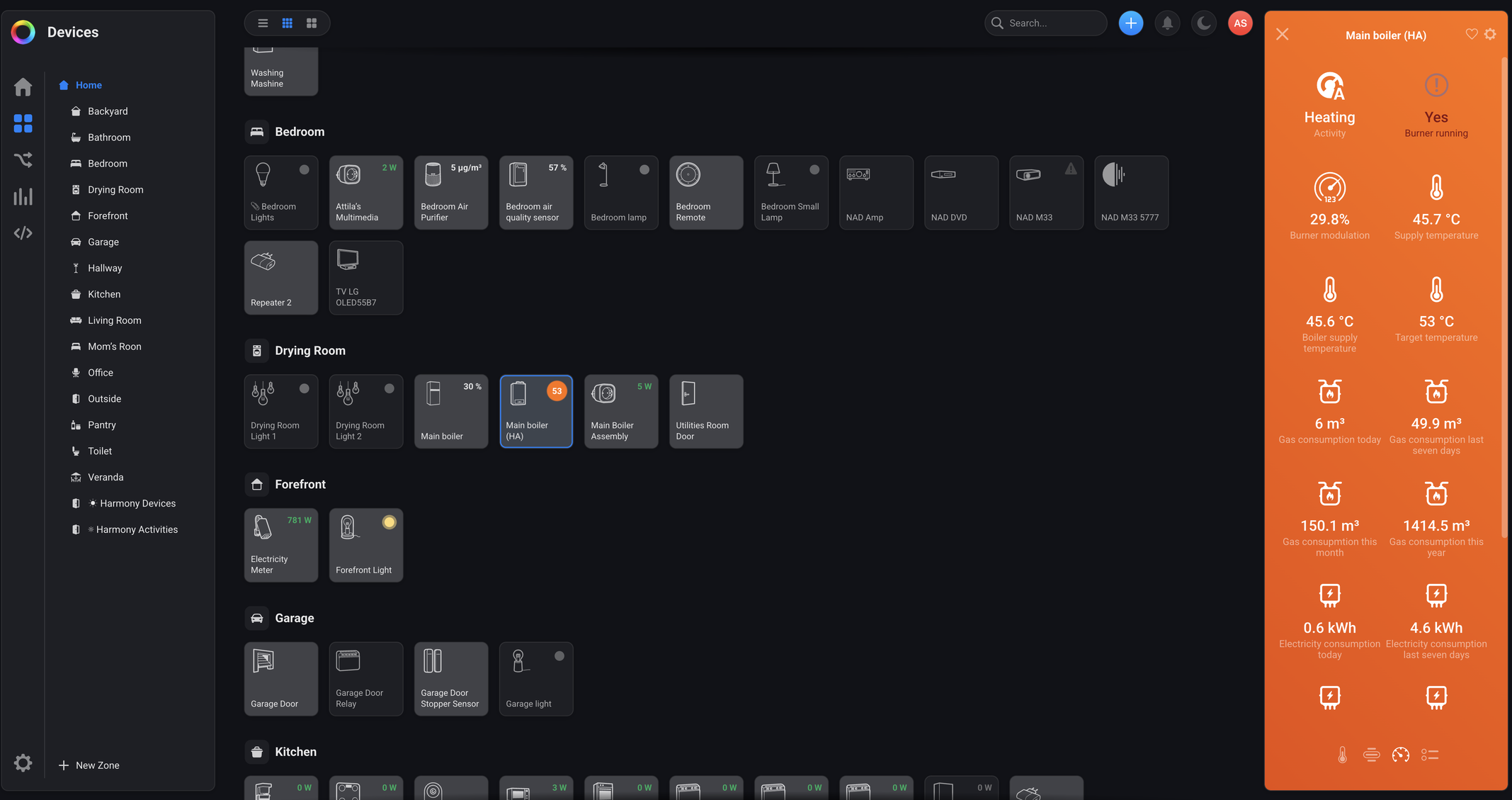Image resolution: width=1512 pixels, height=800 pixels.
Task: Open the Garage Door device tile
Action: (280, 678)
